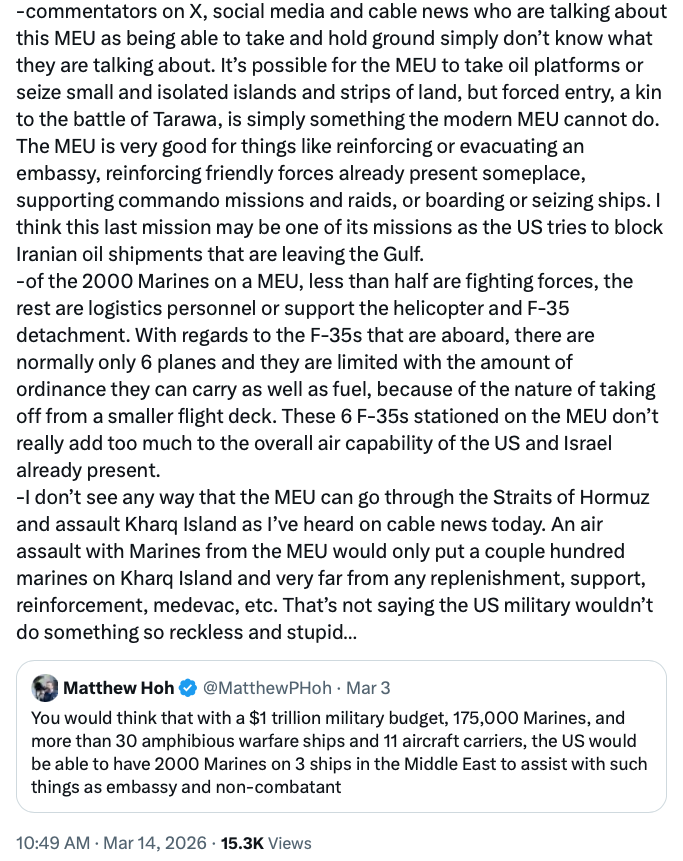Click the blue verified badge

[x=189, y=688]
